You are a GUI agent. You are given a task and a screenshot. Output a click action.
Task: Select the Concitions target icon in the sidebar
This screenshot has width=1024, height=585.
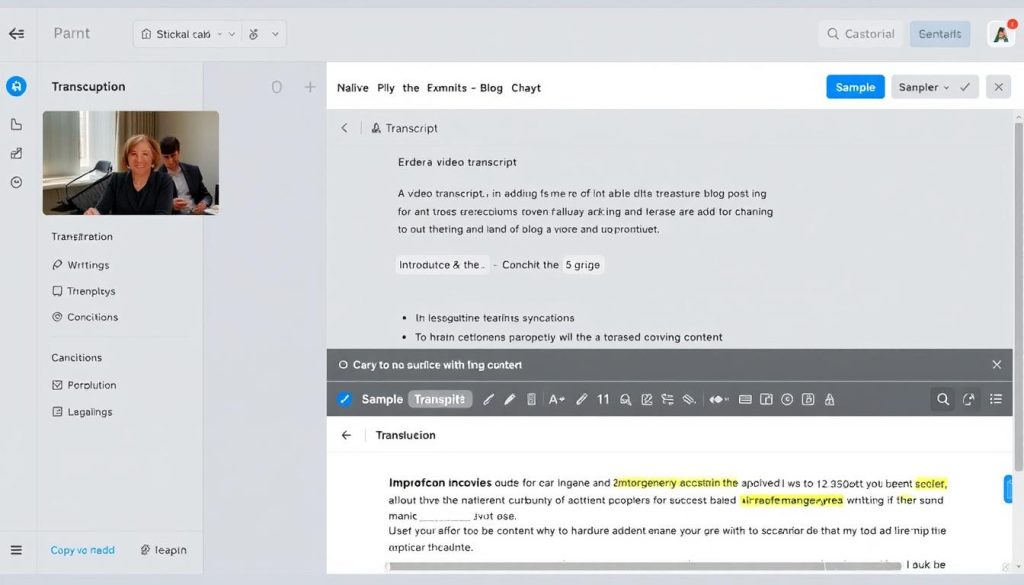56,317
